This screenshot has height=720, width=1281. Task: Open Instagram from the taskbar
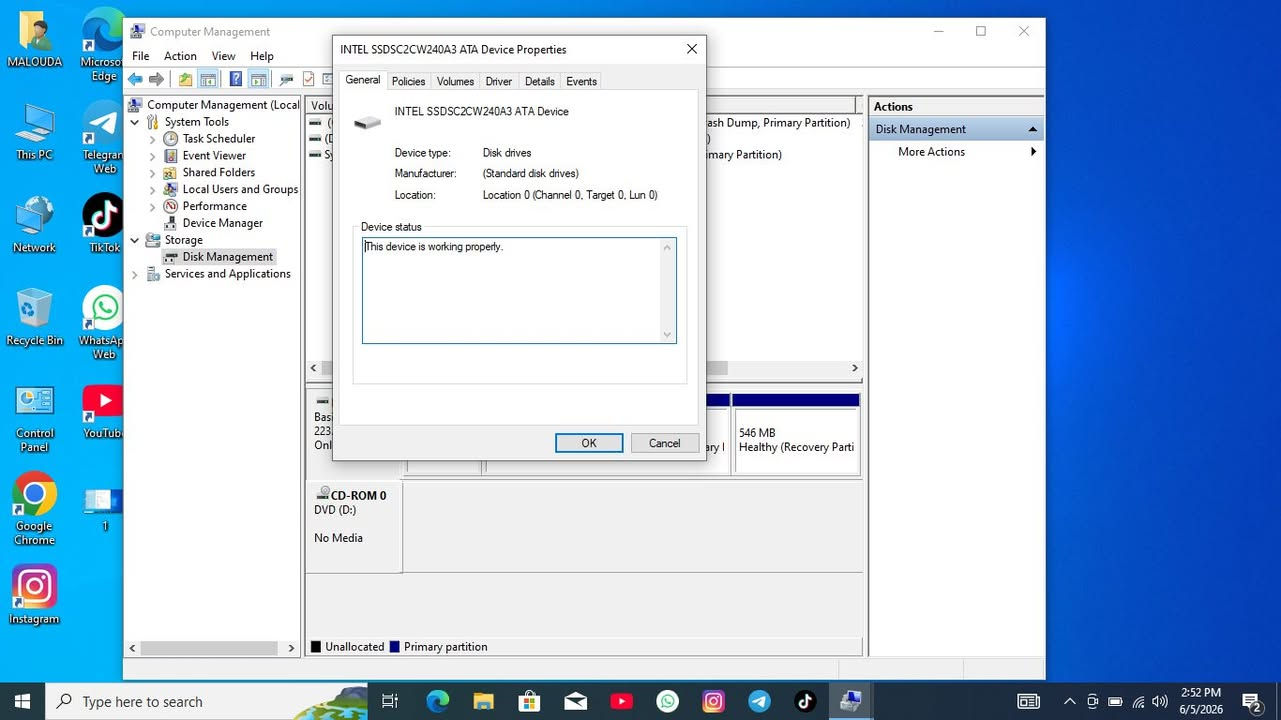pyautogui.click(x=713, y=702)
